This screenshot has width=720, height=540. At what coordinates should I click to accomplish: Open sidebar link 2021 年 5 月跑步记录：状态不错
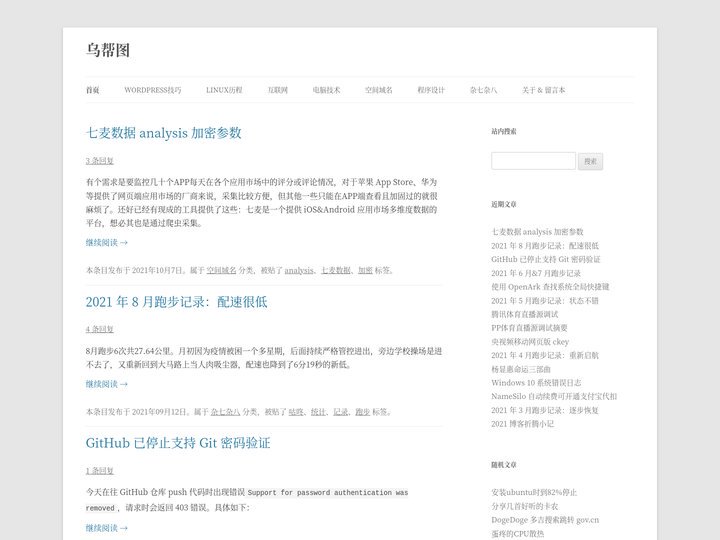coord(545,301)
